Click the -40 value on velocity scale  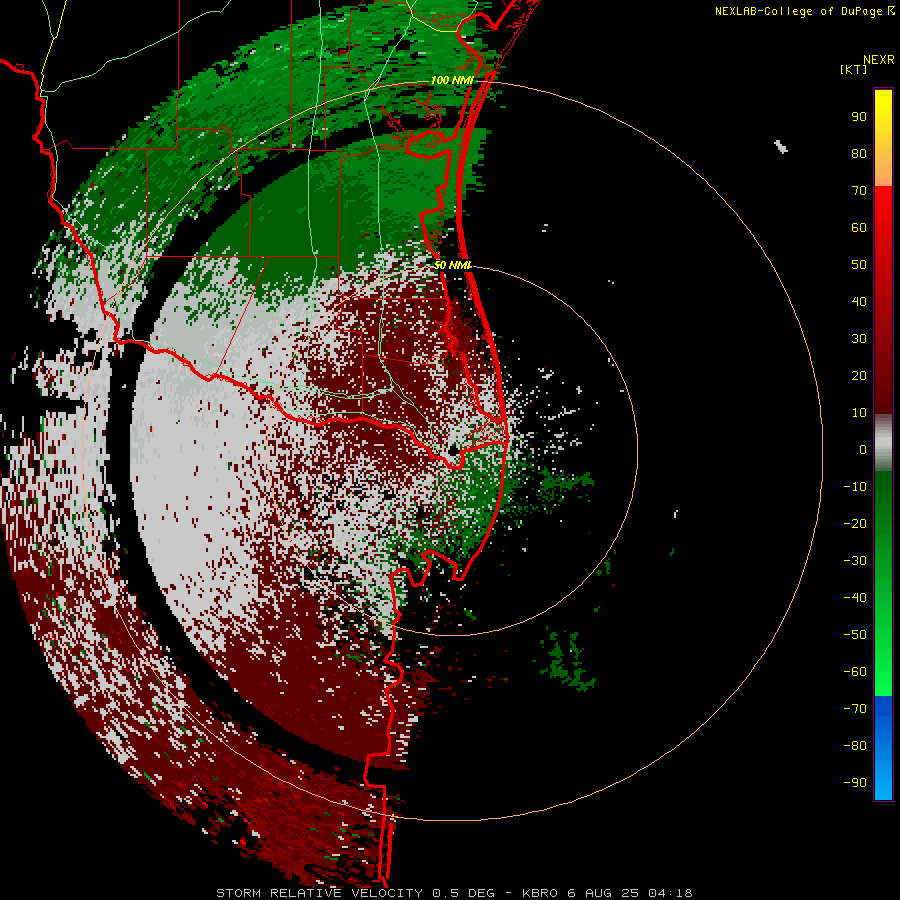click(x=855, y=598)
